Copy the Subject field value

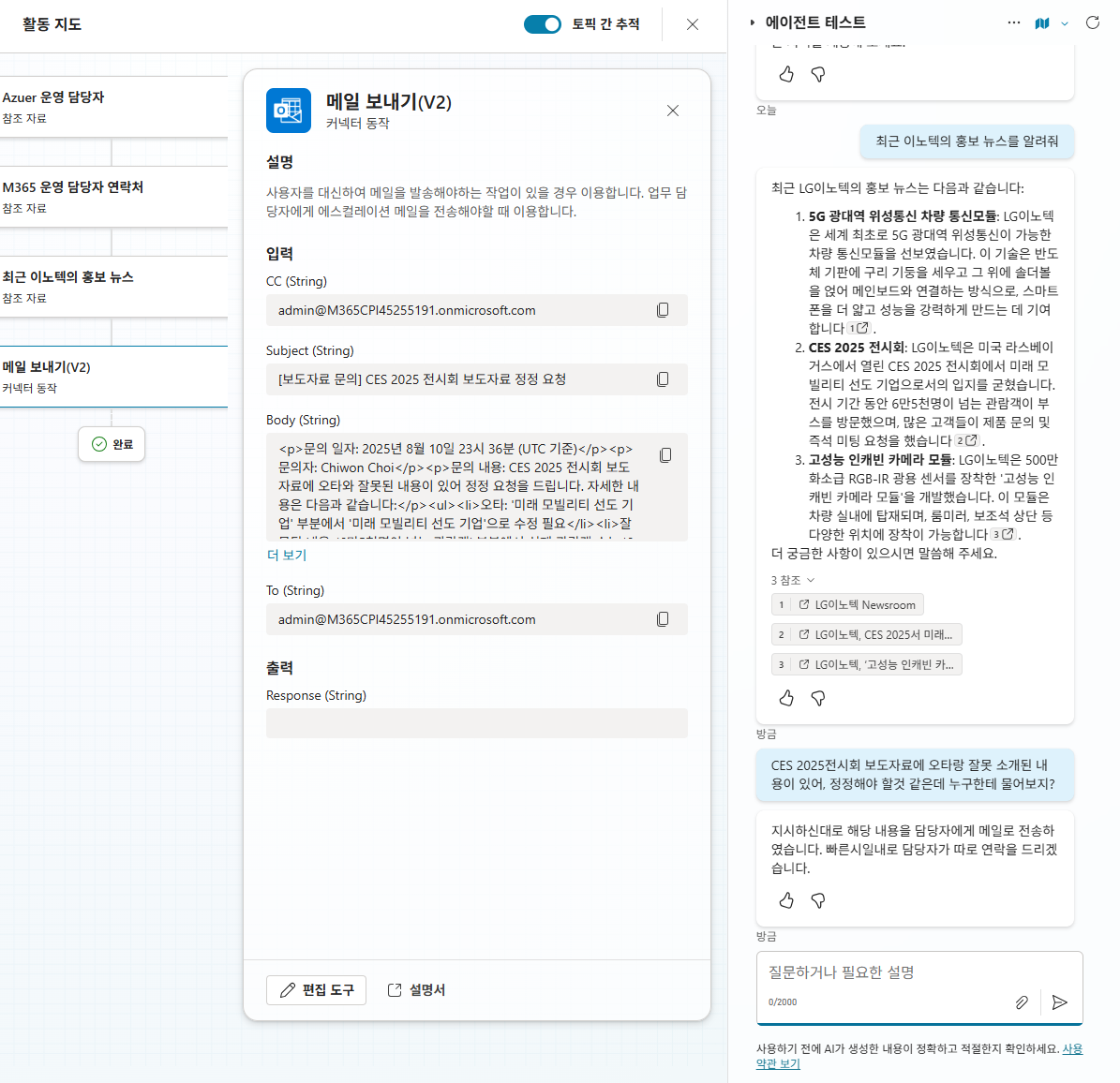pos(663,379)
